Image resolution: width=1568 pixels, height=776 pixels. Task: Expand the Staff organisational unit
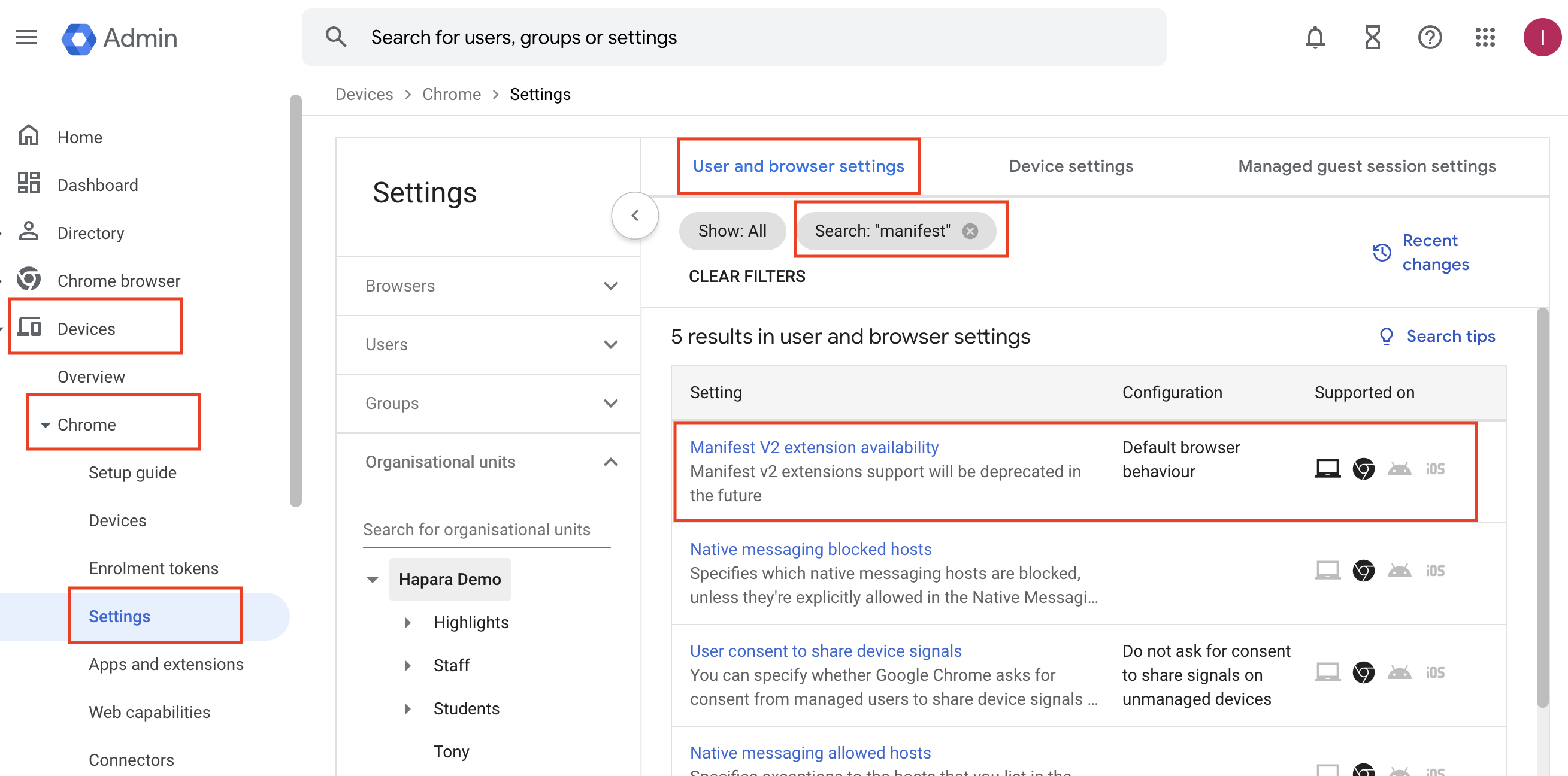[407, 665]
